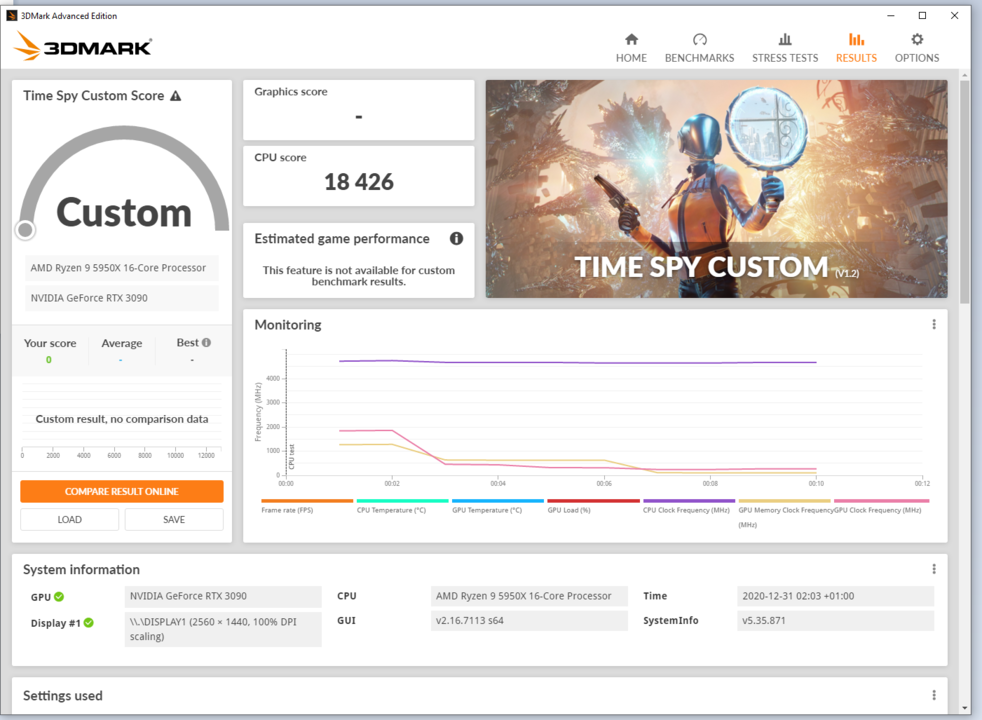Click the warning triangle beside Time Spy Custom Score
982x720 pixels.
click(176, 96)
